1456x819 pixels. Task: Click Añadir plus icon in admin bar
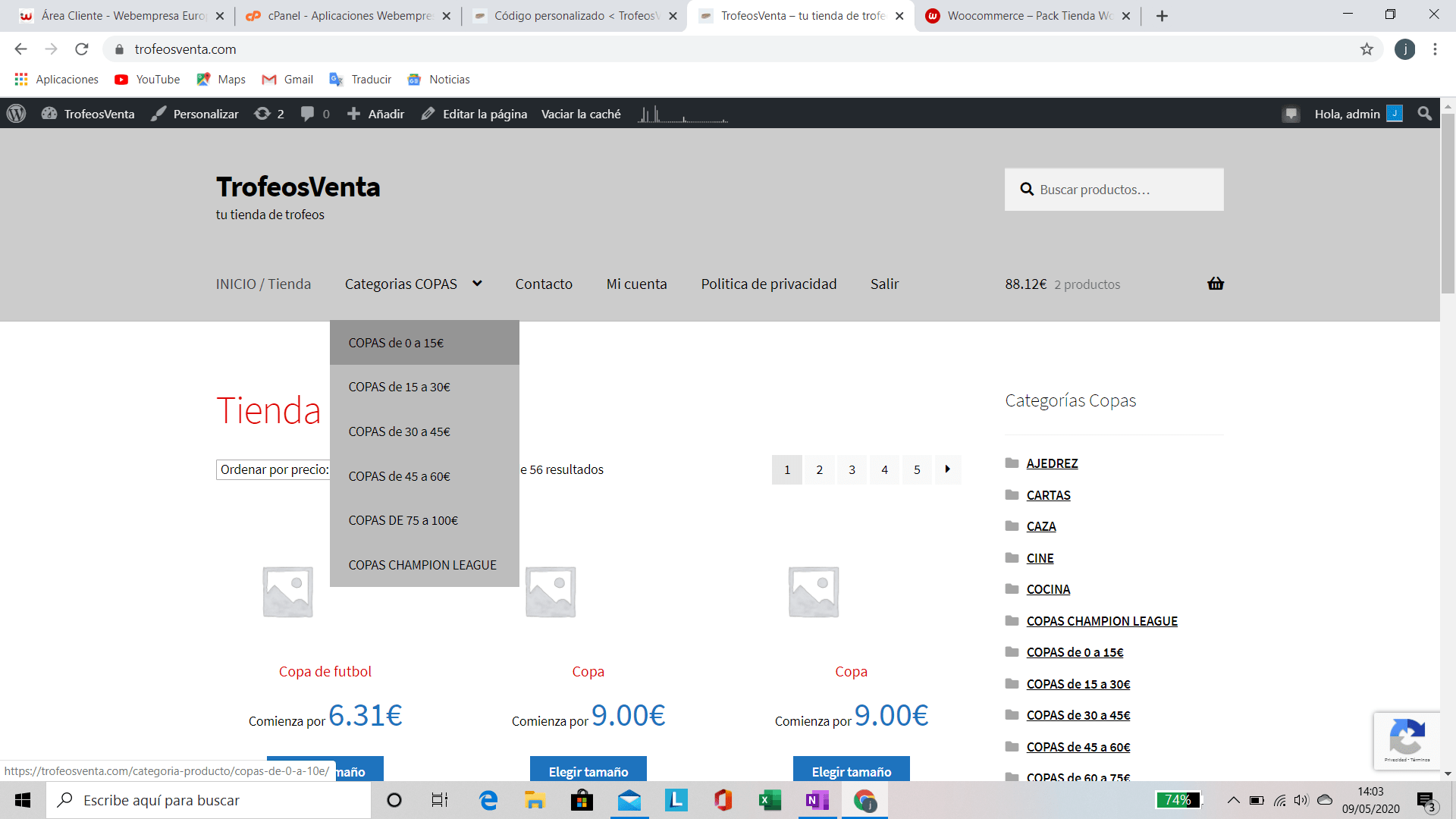pyautogui.click(x=353, y=114)
